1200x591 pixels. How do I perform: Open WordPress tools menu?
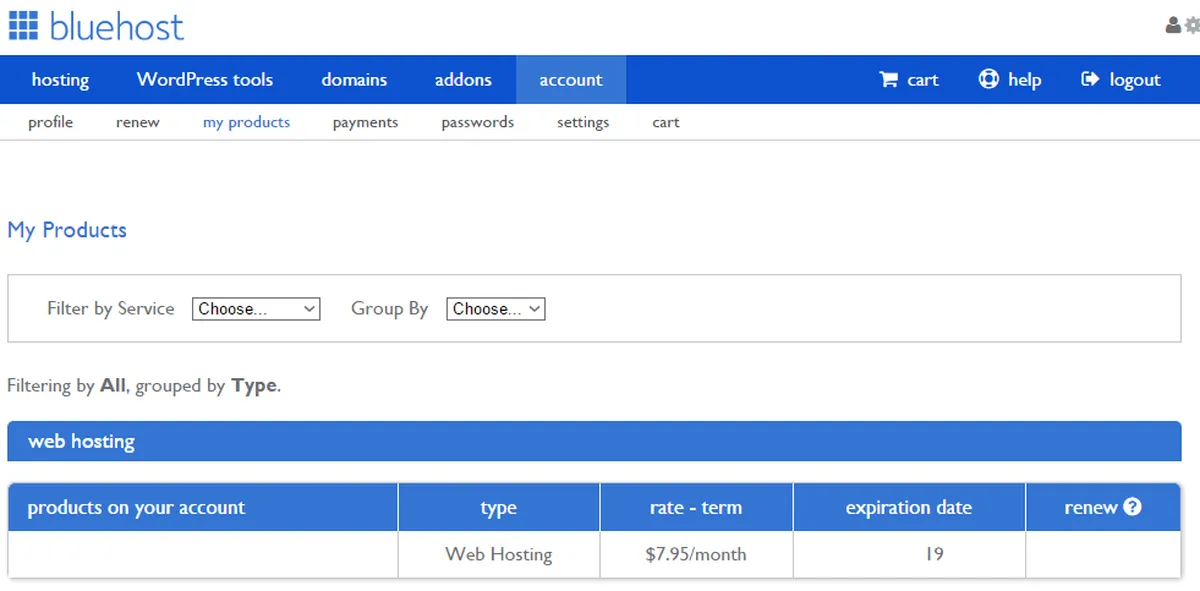tap(205, 80)
